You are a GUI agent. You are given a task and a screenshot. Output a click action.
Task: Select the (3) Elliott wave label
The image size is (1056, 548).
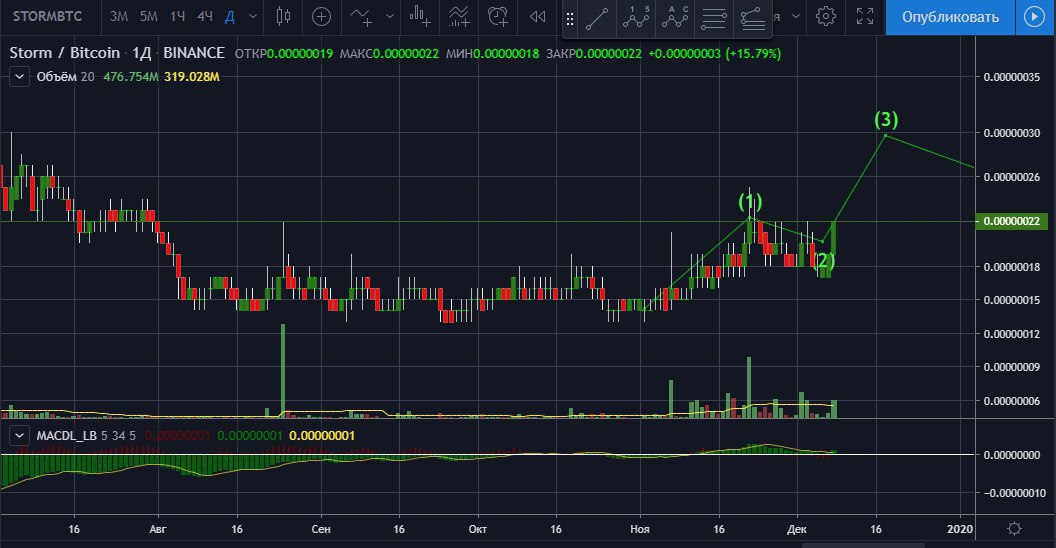click(886, 119)
